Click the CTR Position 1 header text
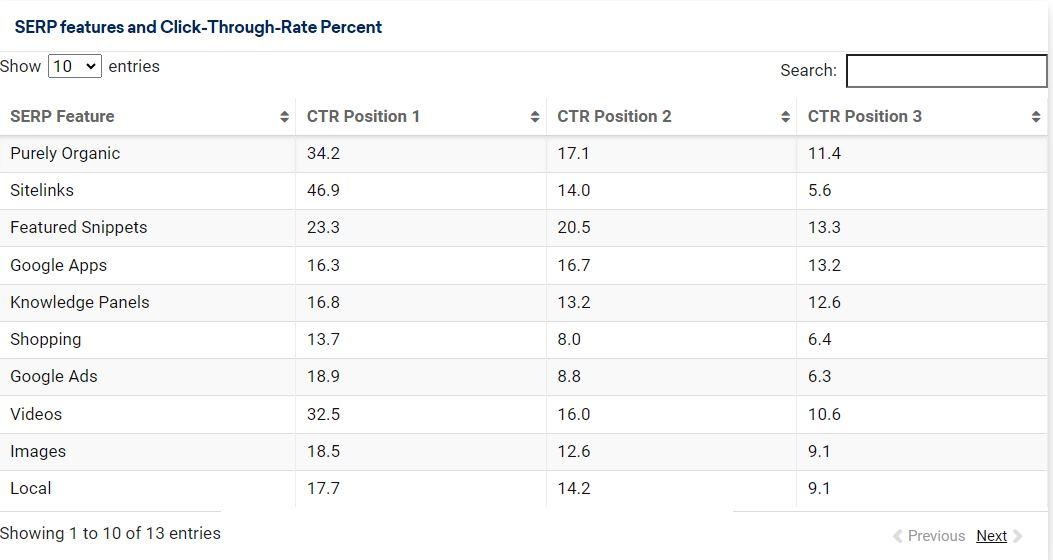1053x560 pixels. (x=363, y=116)
